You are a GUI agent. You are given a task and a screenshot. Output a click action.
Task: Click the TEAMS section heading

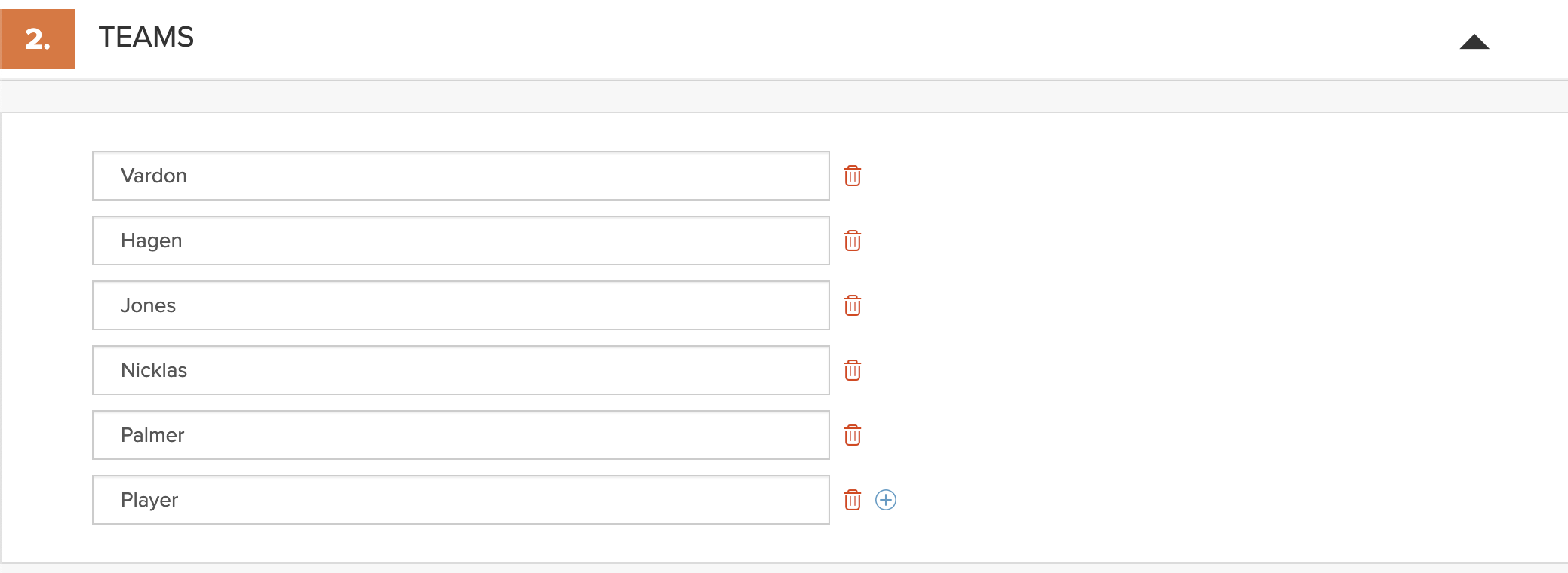coord(146,37)
